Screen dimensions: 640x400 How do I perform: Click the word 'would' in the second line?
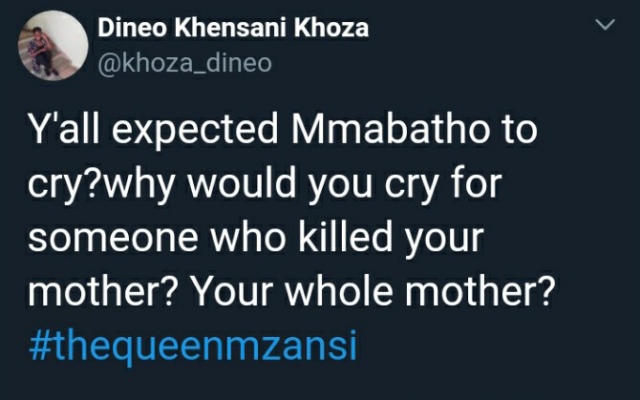click(242, 184)
